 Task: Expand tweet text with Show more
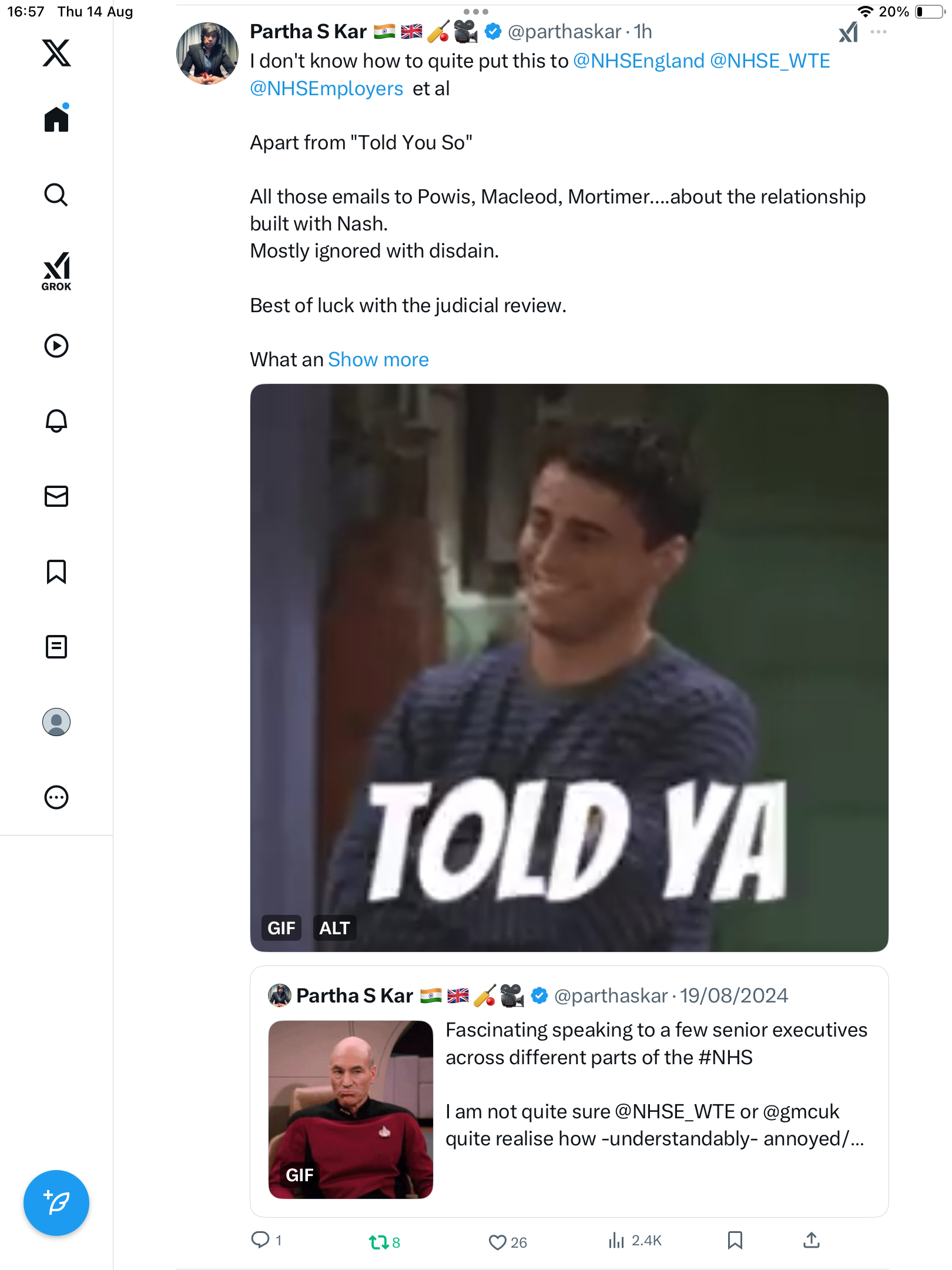pyautogui.click(x=378, y=359)
